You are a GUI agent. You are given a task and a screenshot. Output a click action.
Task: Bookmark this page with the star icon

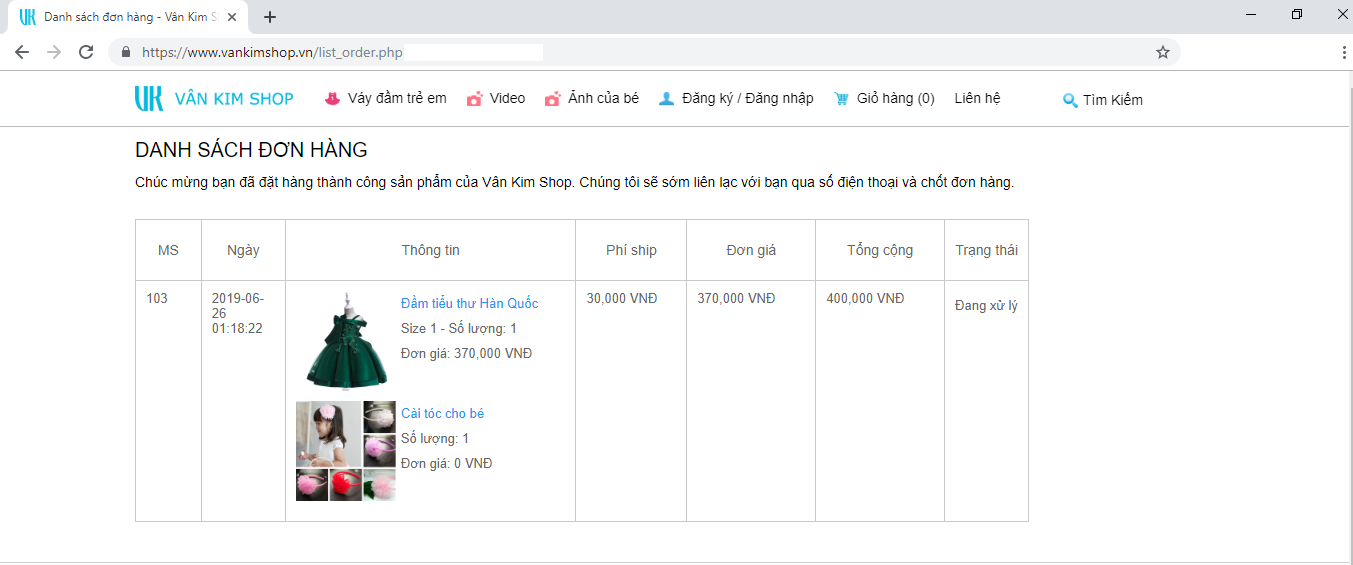click(x=1163, y=52)
